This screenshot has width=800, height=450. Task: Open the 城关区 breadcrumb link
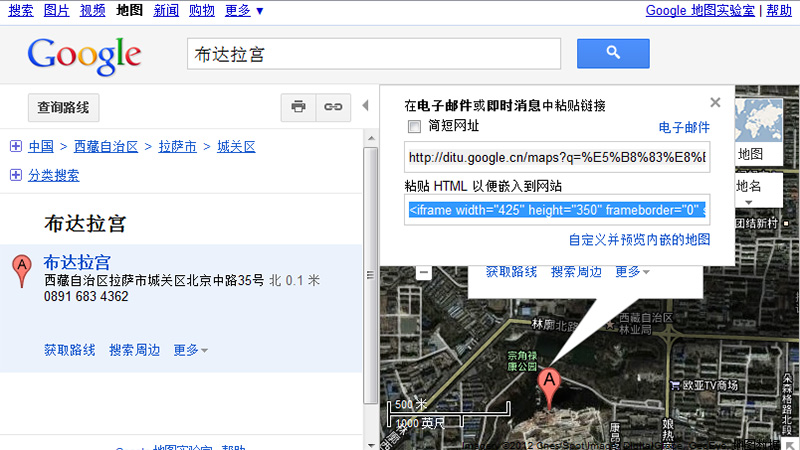(236, 147)
